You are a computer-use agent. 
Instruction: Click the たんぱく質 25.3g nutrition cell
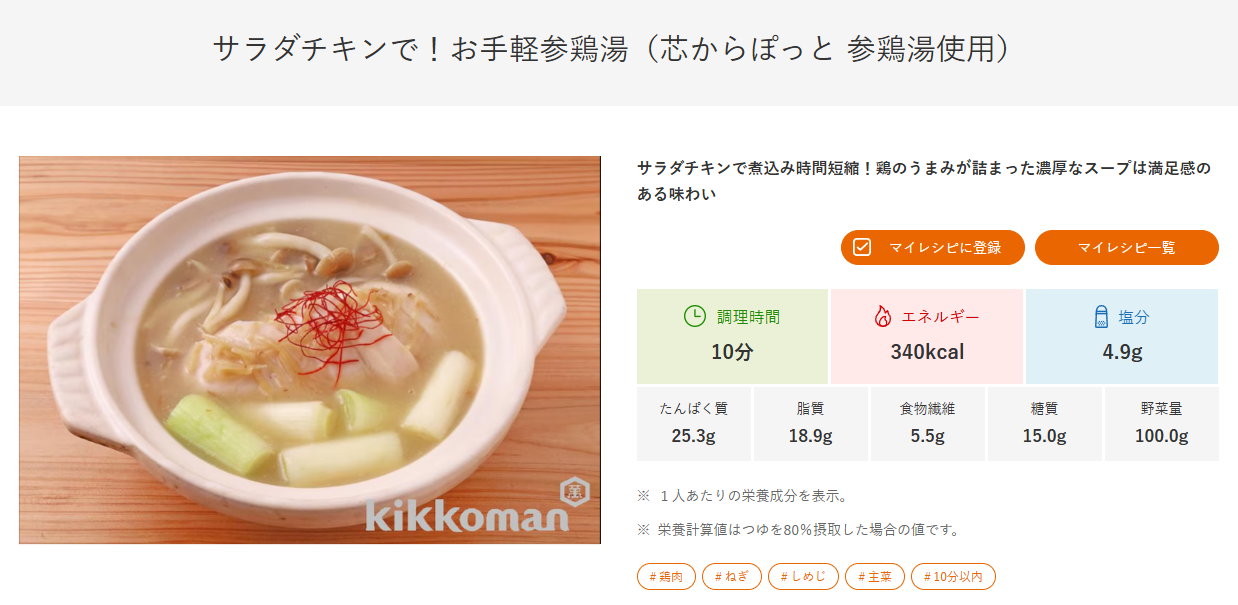click(x=694, y=424)
